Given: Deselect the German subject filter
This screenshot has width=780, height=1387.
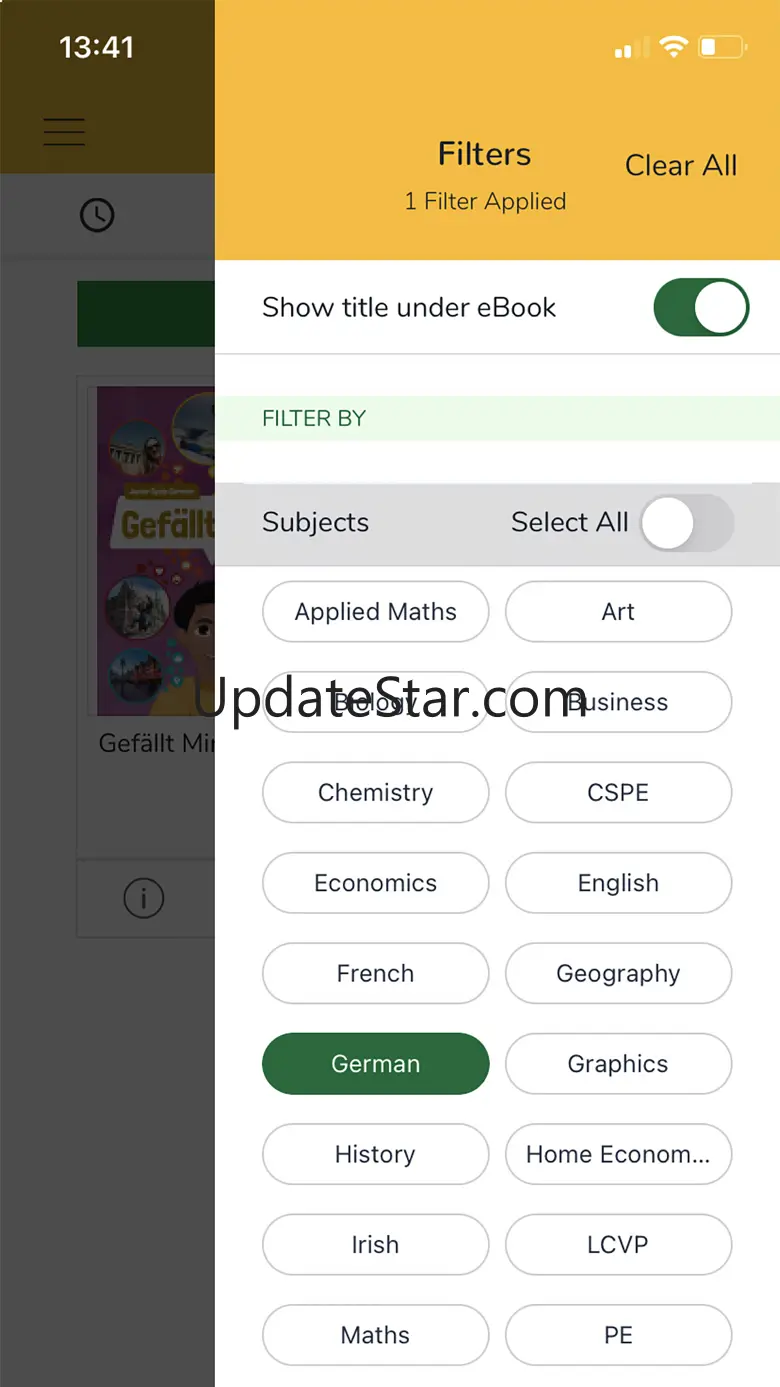Looking at the screenshot, I should click(375, 1064).
